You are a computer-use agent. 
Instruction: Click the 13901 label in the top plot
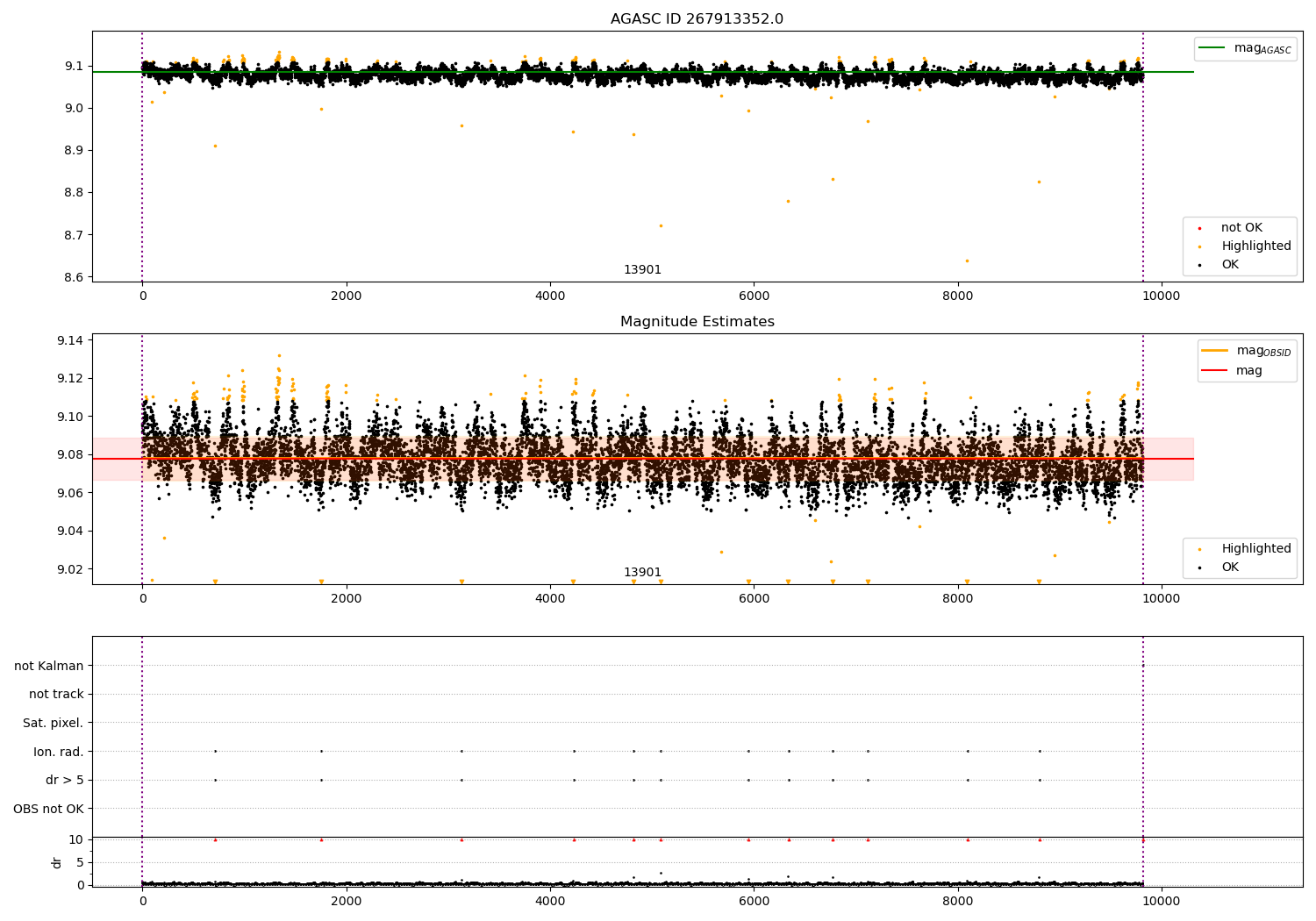pyautogui.click(x=642, y=270)
